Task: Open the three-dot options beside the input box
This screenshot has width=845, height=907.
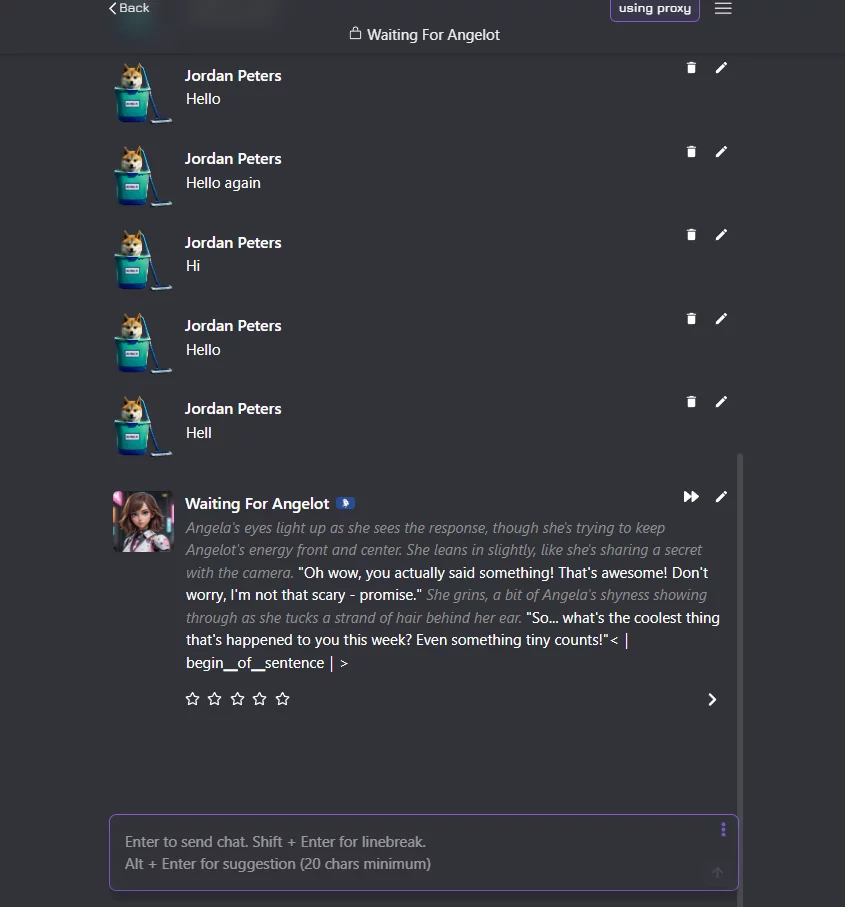Action: pos(723,829)
